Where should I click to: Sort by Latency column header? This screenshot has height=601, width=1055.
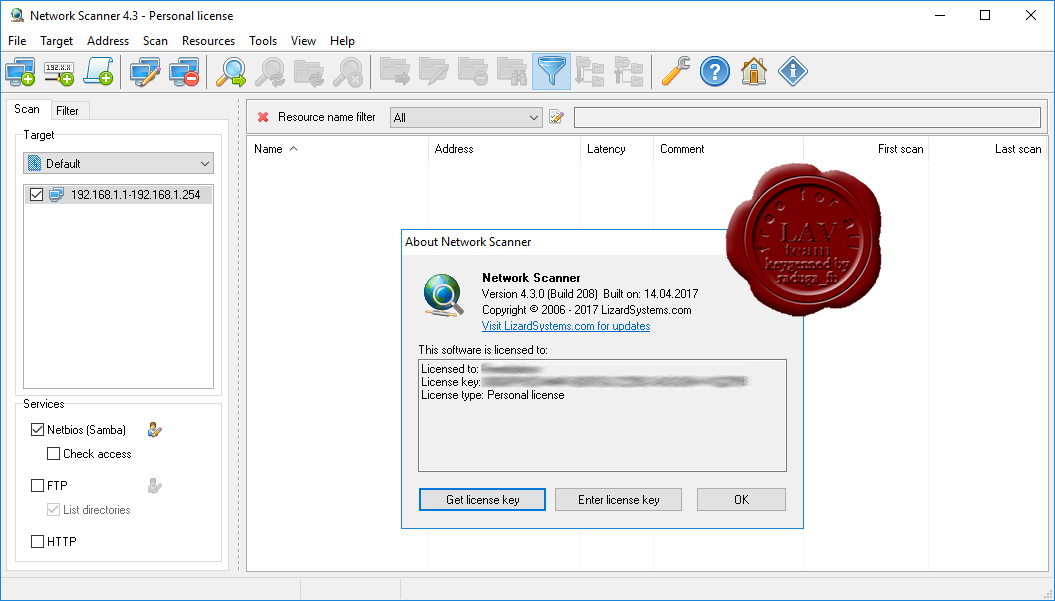[x=617, y=149]
